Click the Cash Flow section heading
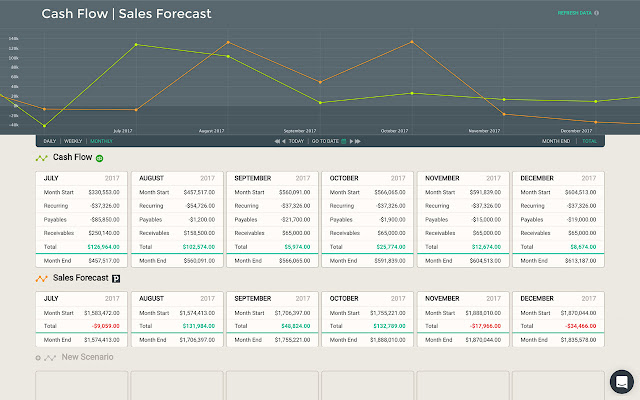This screenshot has height=400, width=640. [x=73, y=157]
